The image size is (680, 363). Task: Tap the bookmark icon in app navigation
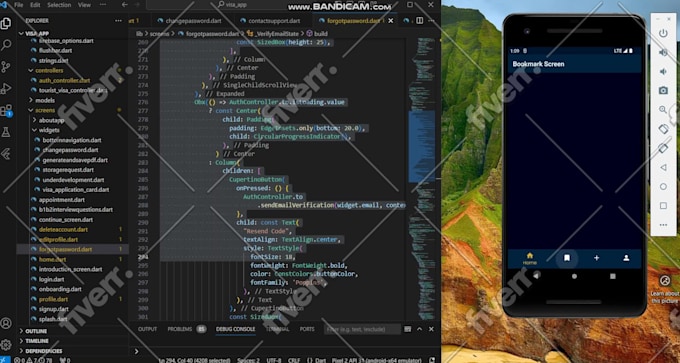click(x=566, y=258)
